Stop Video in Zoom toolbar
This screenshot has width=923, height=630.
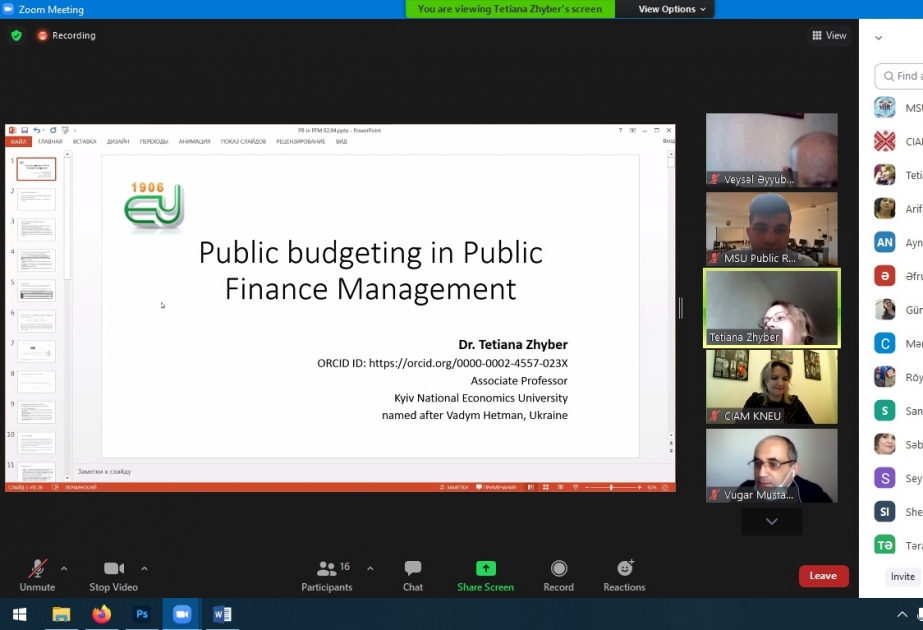coord(114,576)
